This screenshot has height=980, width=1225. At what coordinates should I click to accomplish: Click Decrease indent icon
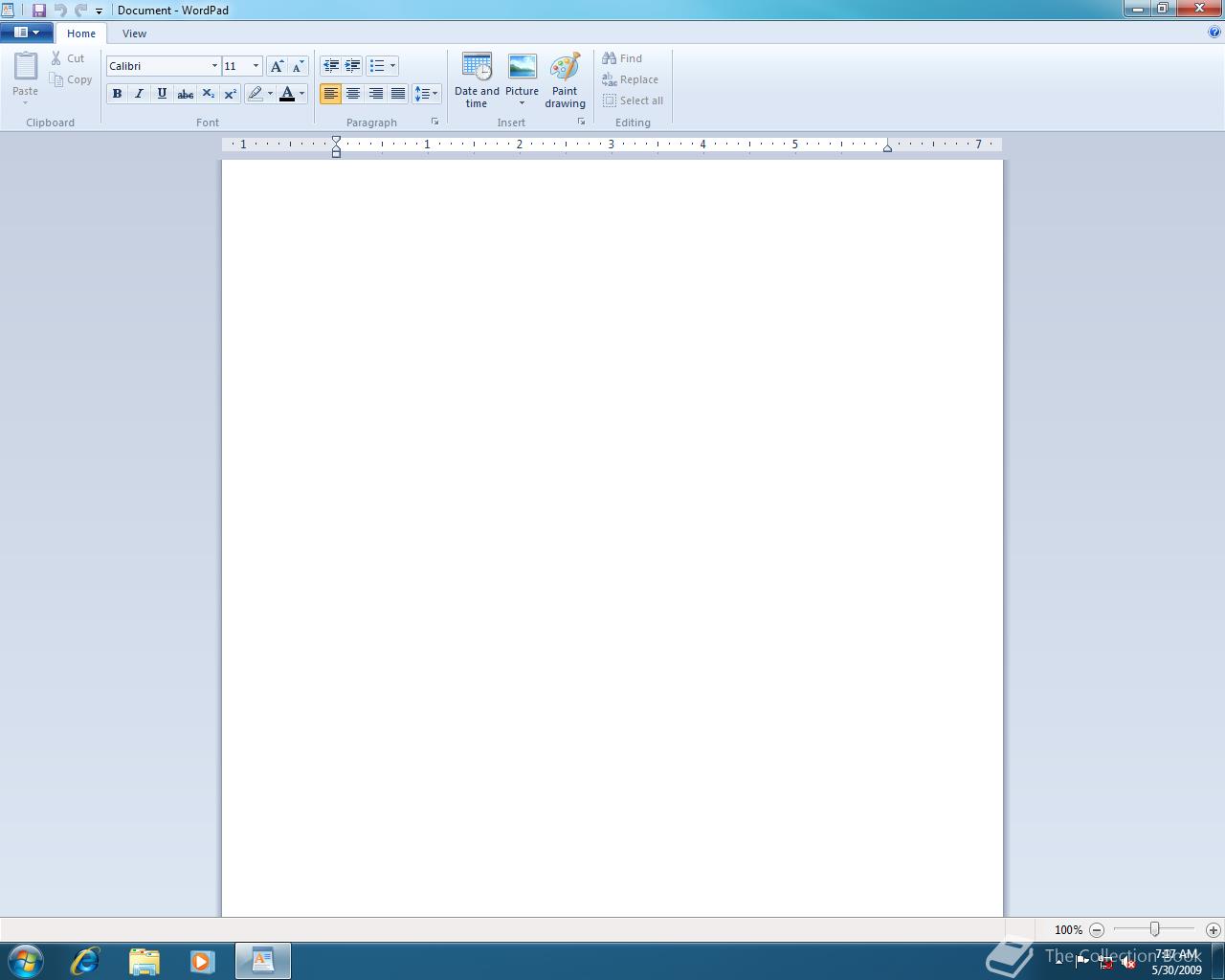pos(331,66)
